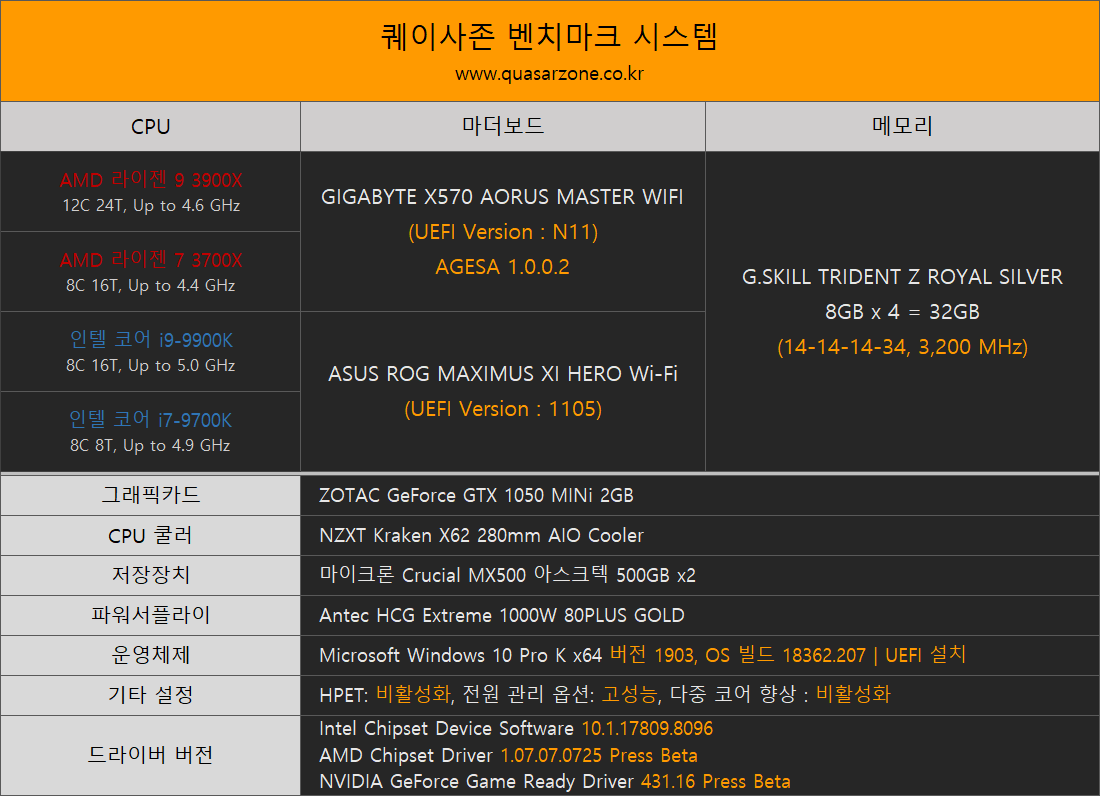1100x796 pixels.
Task: Select the AMD 라이젠 7 3700X entry
Action: coord(151,259)
